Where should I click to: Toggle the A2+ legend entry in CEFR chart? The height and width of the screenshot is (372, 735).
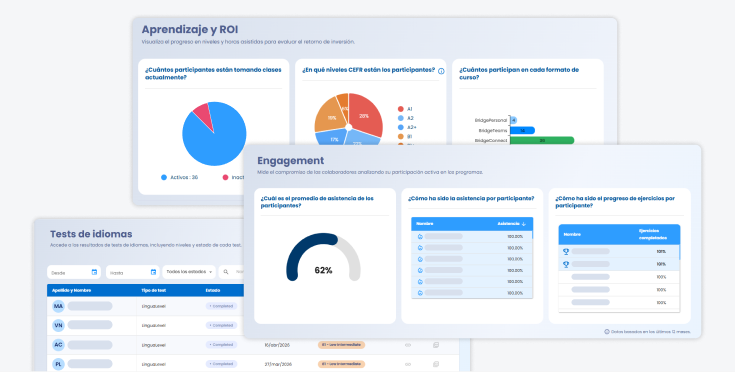[407, 127]
